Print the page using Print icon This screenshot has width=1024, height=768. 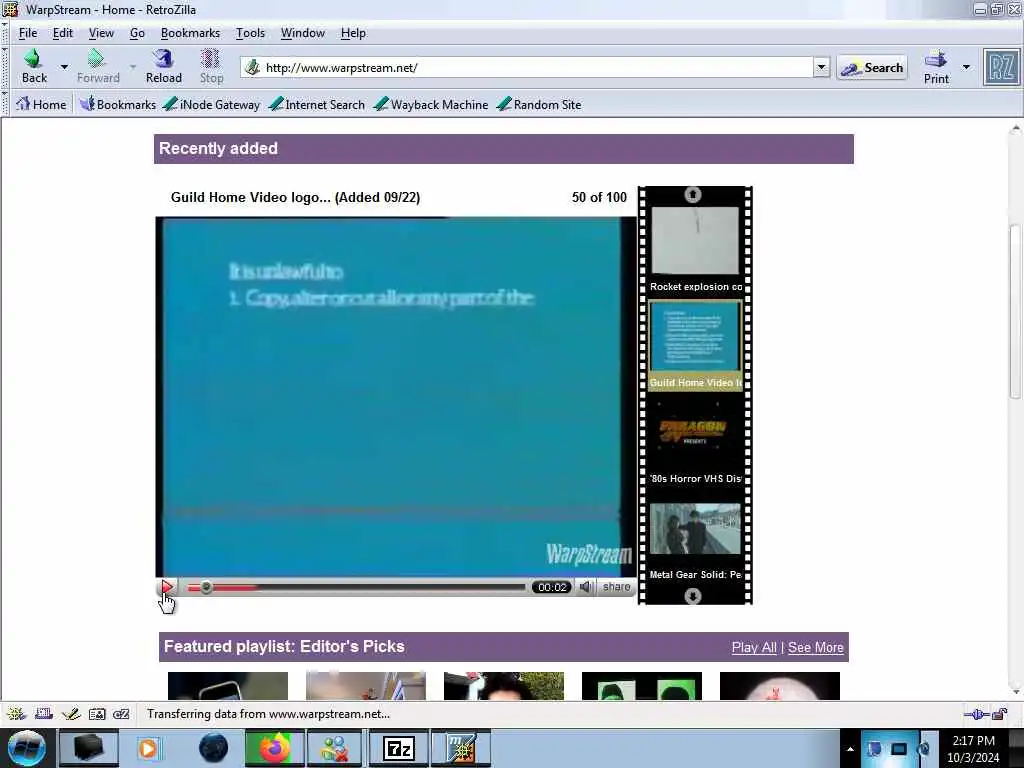pyautogui.click(x=936, y=67)
